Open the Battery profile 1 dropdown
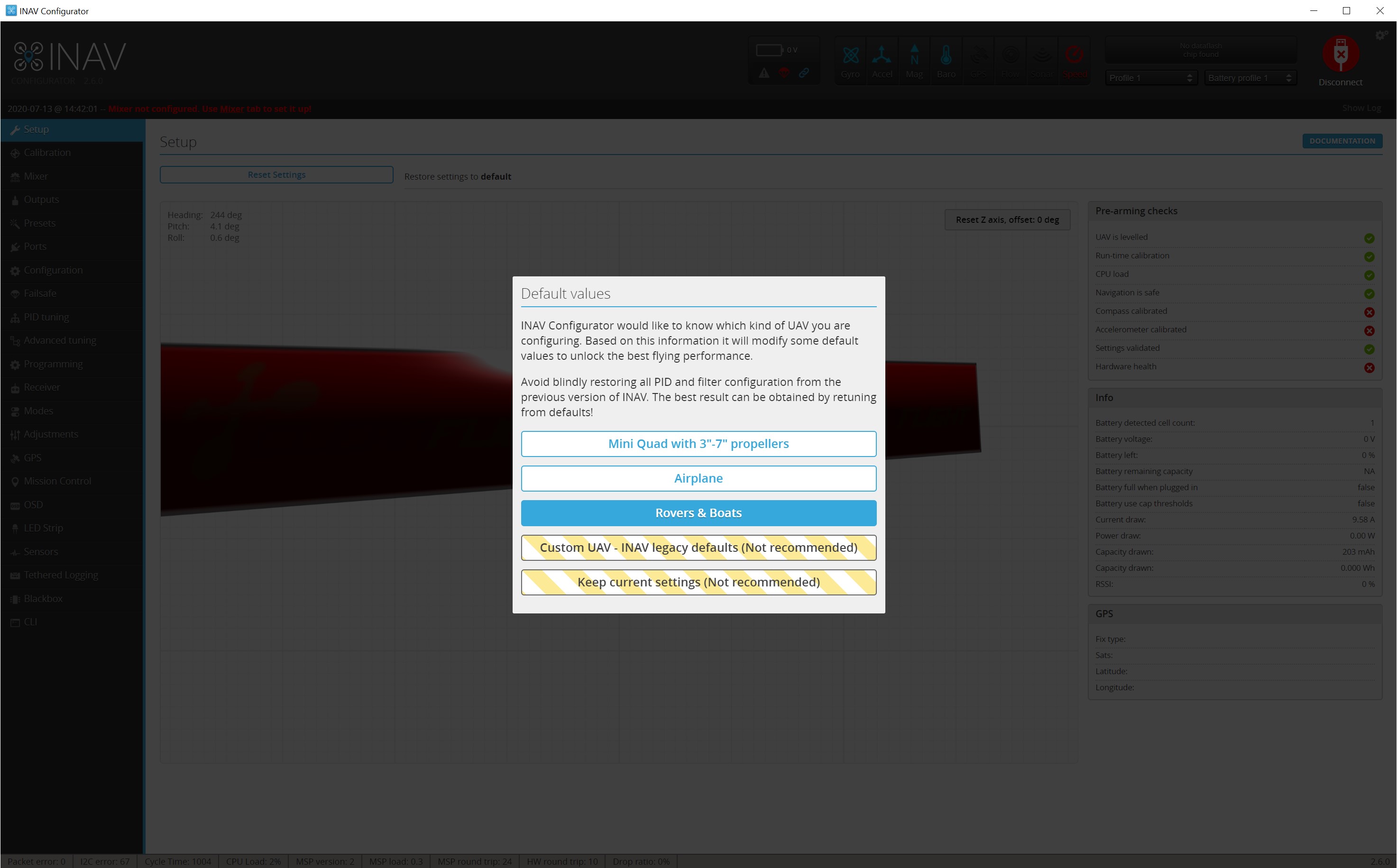Screen dimensions: 1397x868 pos(1250,77)
